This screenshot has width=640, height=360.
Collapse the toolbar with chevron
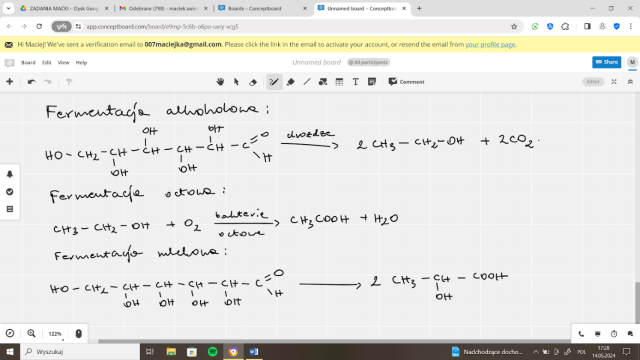(630, 82)
